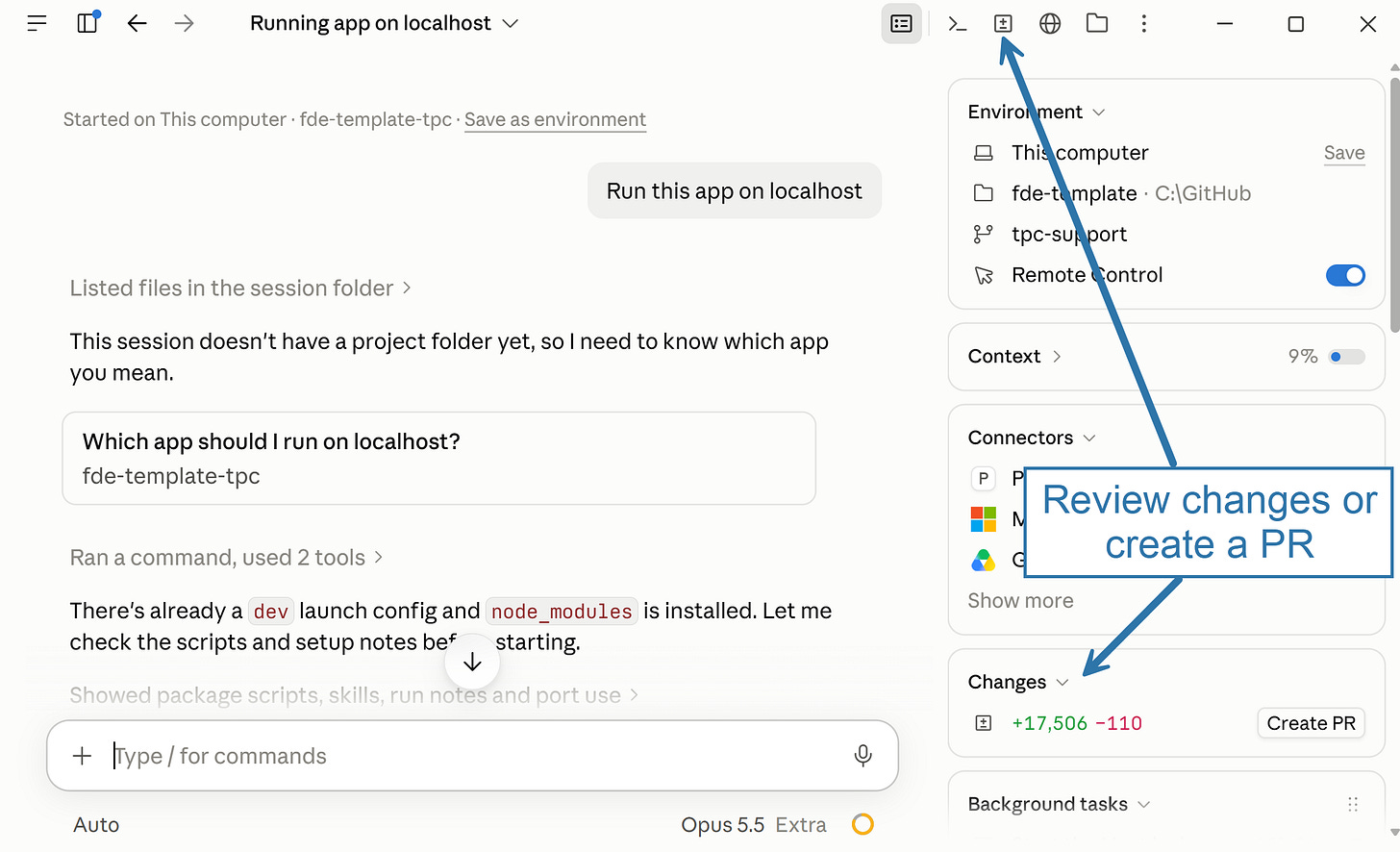Open the globe browser preview icon
1400x852 pixels.
point(1050,23)
